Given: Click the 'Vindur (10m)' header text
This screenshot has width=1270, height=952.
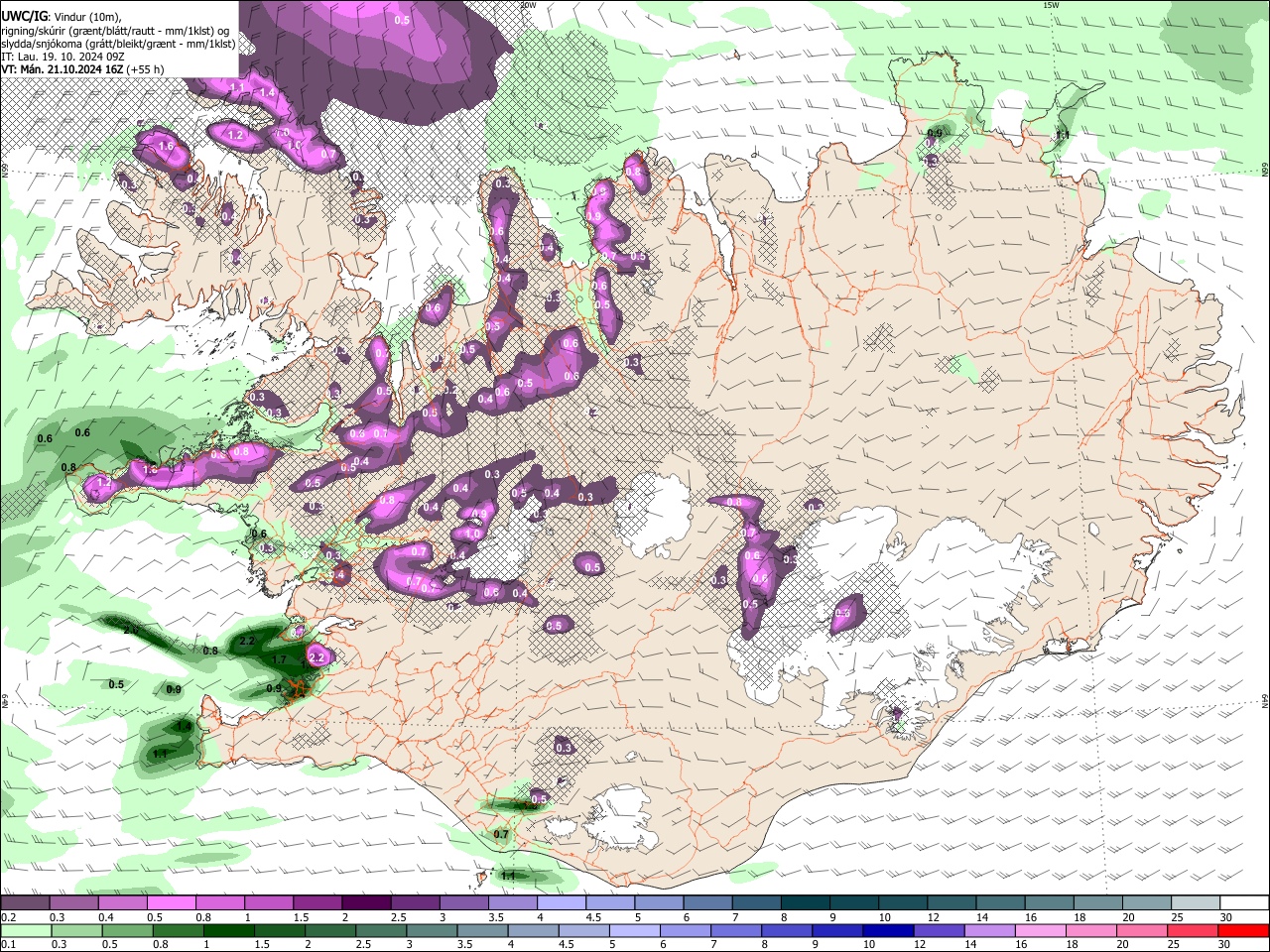Looking at the screenshot, I should (x=85, y=17).
